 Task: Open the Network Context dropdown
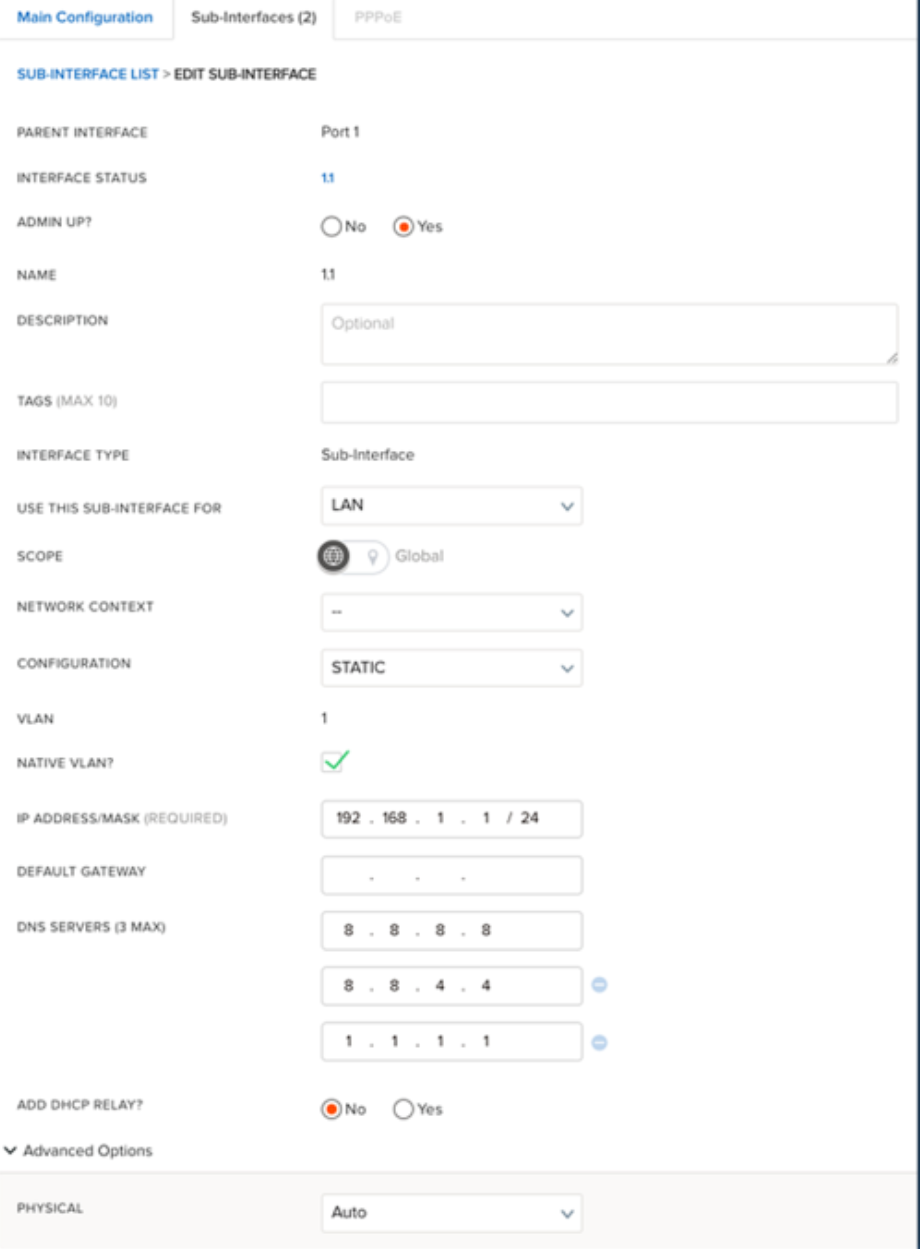click(x=451, y=612)
